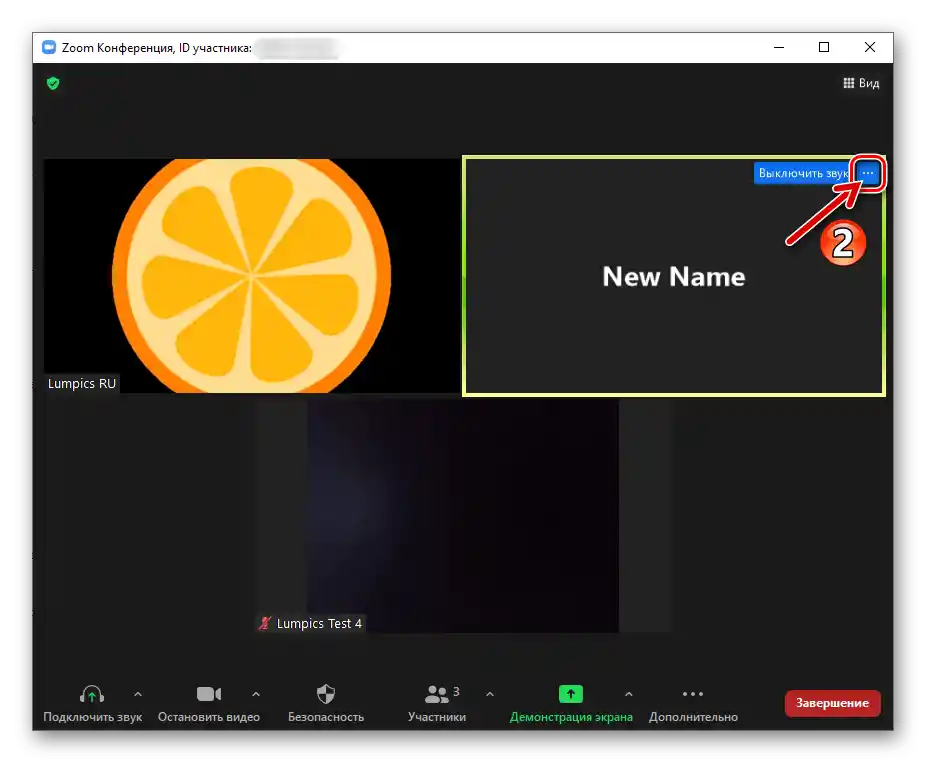Expand audio options with the chevron beside Подключить звук
This screenshot has width=926, height=763.
point(139,692)
